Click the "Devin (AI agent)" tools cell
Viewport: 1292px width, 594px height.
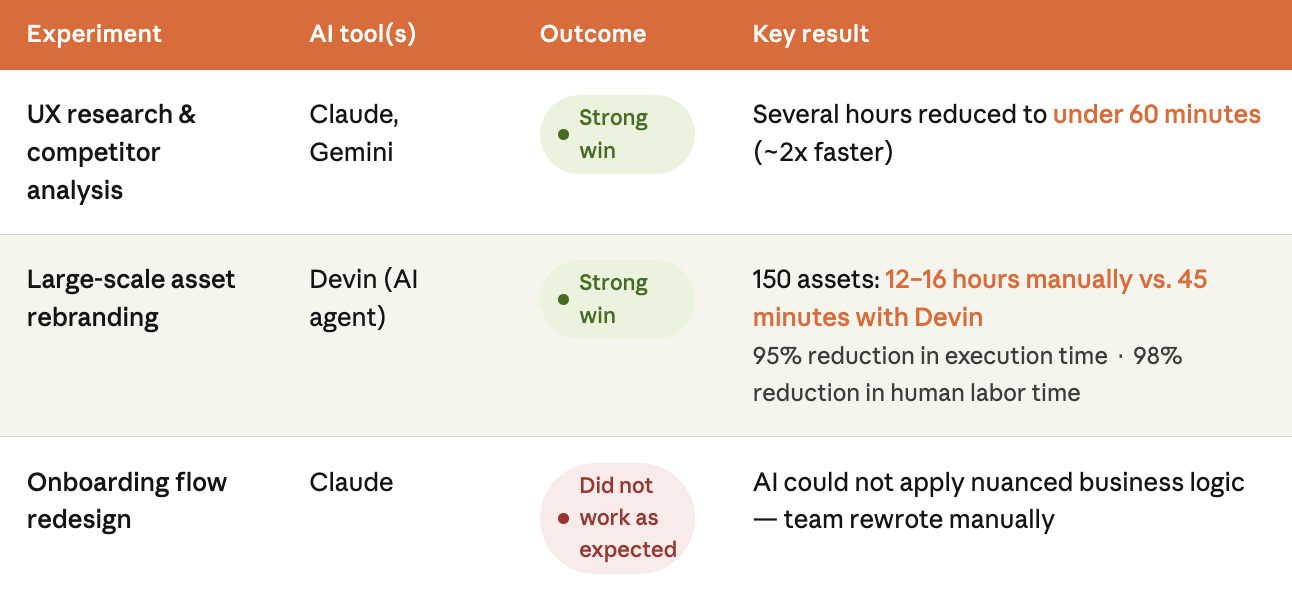coord(364,298)
